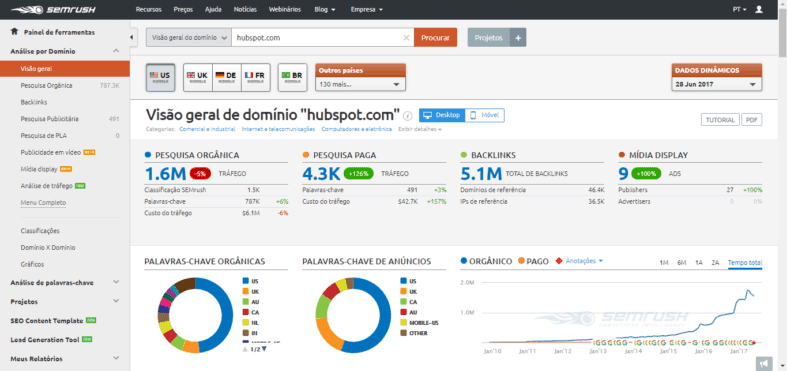The image size is (787, 371).
Task: Open Webinários in top menu
Action: (x=285, y=10)
